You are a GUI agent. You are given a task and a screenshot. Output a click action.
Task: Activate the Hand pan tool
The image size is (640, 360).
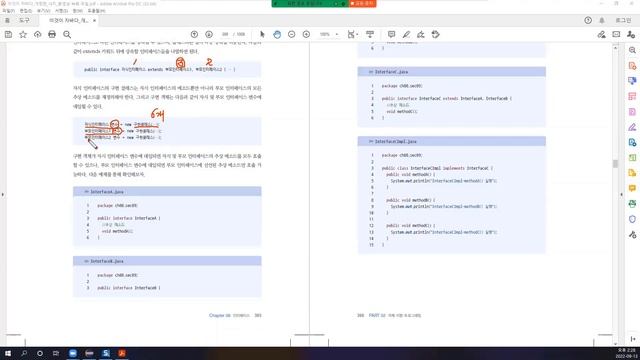[x=277, y=35]
